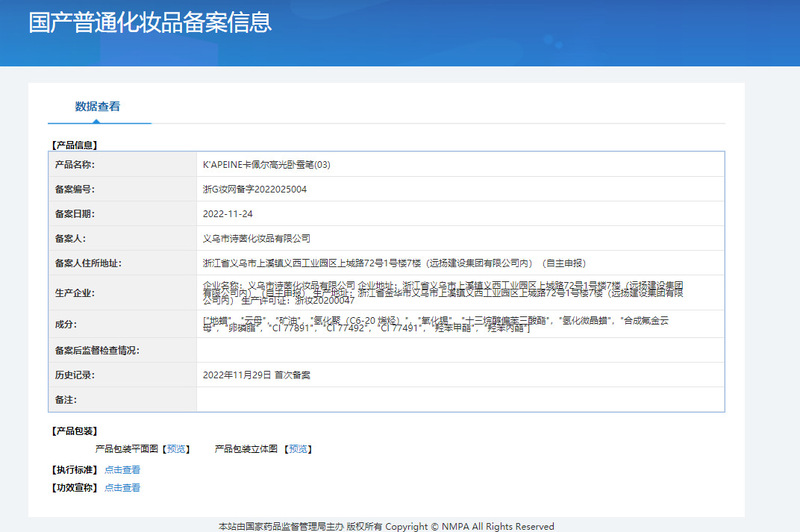Select the filer address starting 浙江省义乌市上溪镇

(394, 263)
